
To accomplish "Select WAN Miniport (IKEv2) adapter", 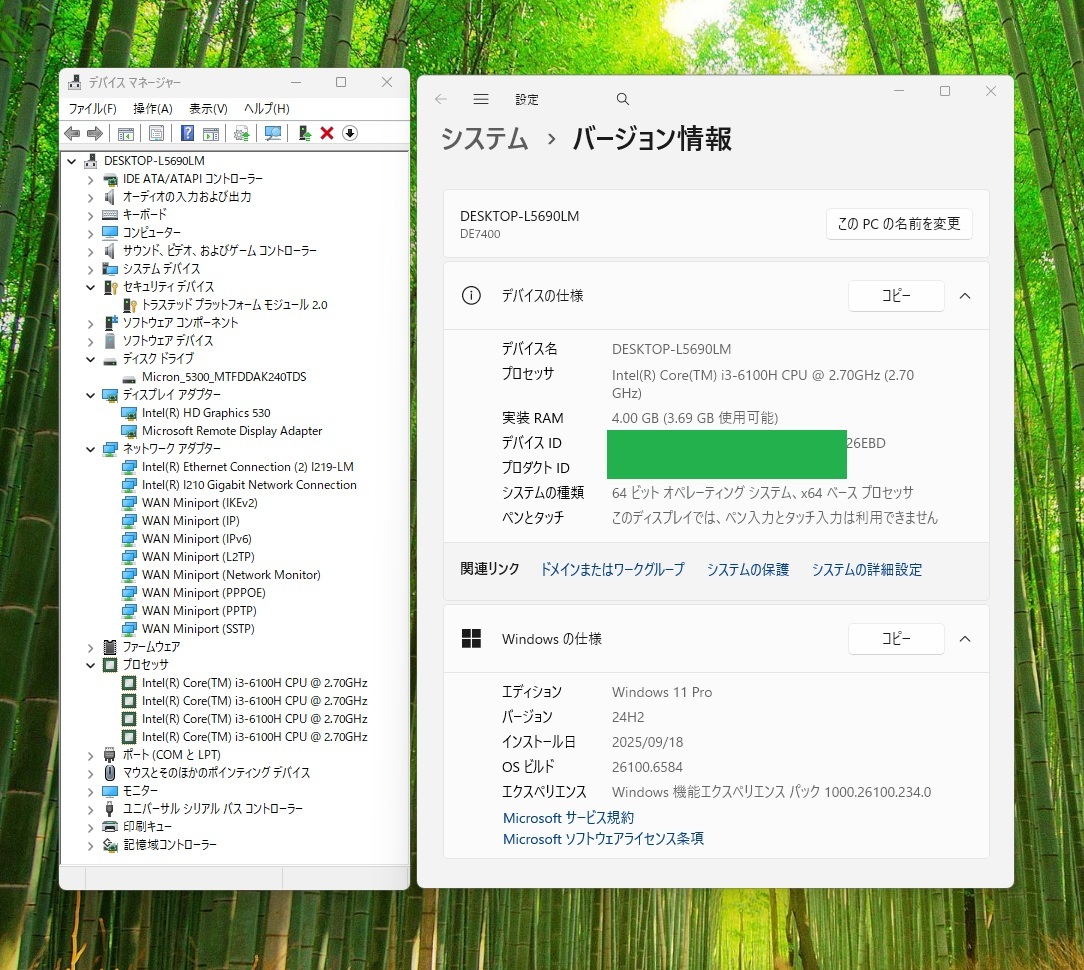I will tap(199, 503).
